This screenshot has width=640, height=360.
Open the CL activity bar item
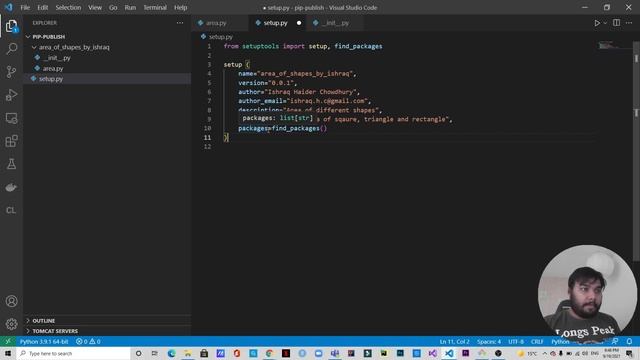tap(11, 210)
